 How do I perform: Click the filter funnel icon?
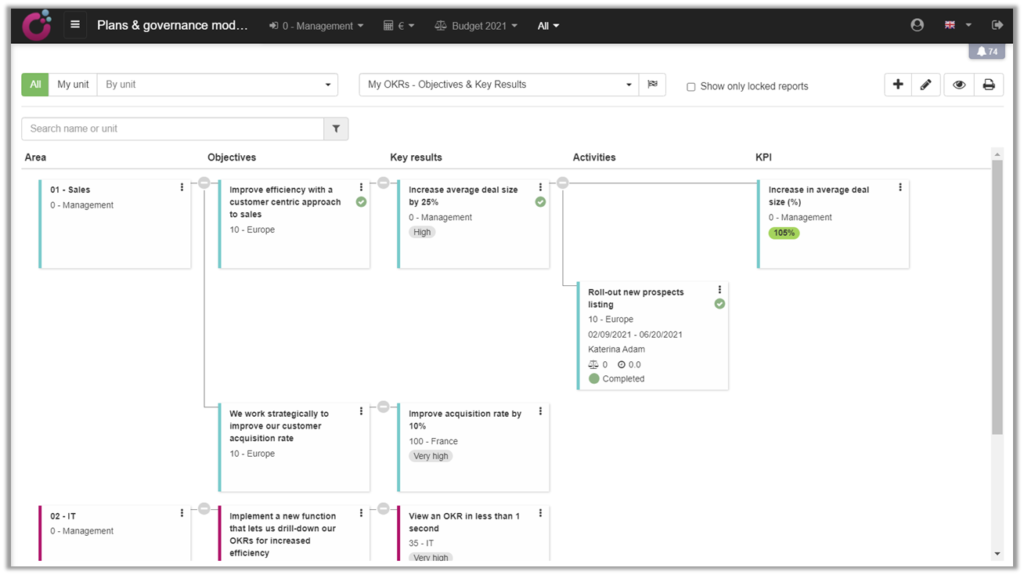336,129
